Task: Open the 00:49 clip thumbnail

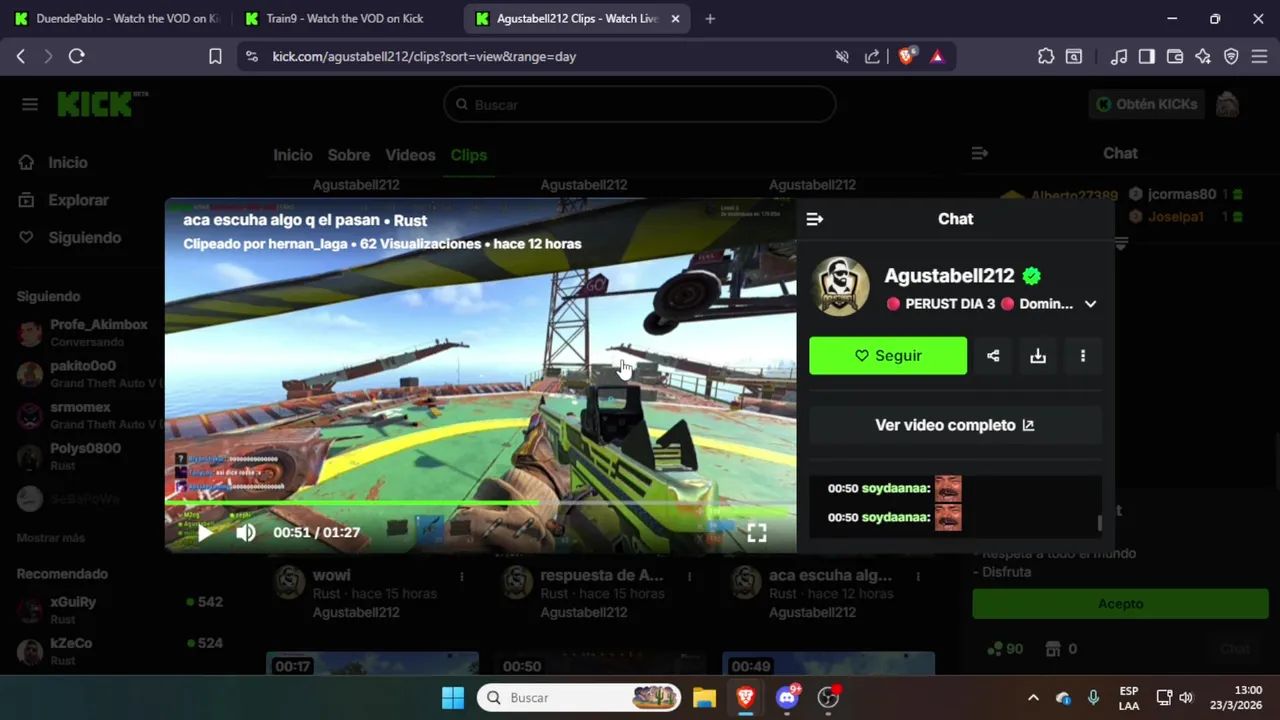Action: click(828, 665)
